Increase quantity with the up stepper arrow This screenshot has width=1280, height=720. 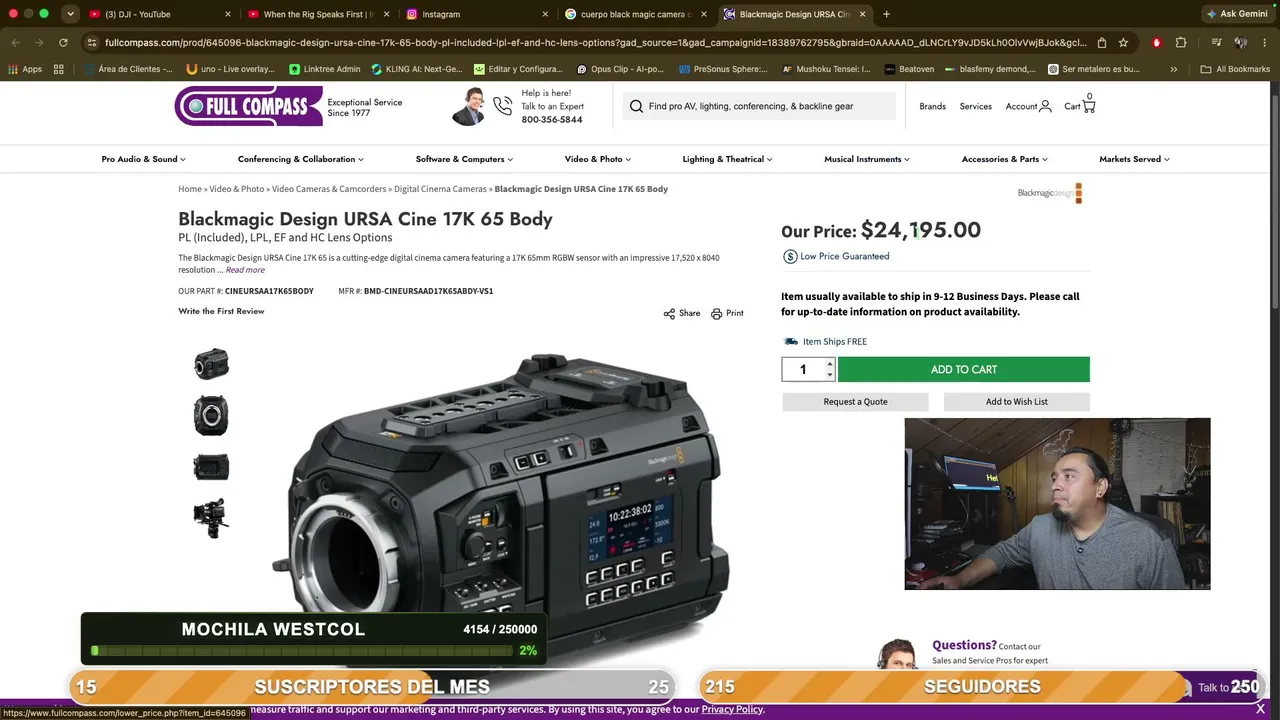[x=830, y=364]
